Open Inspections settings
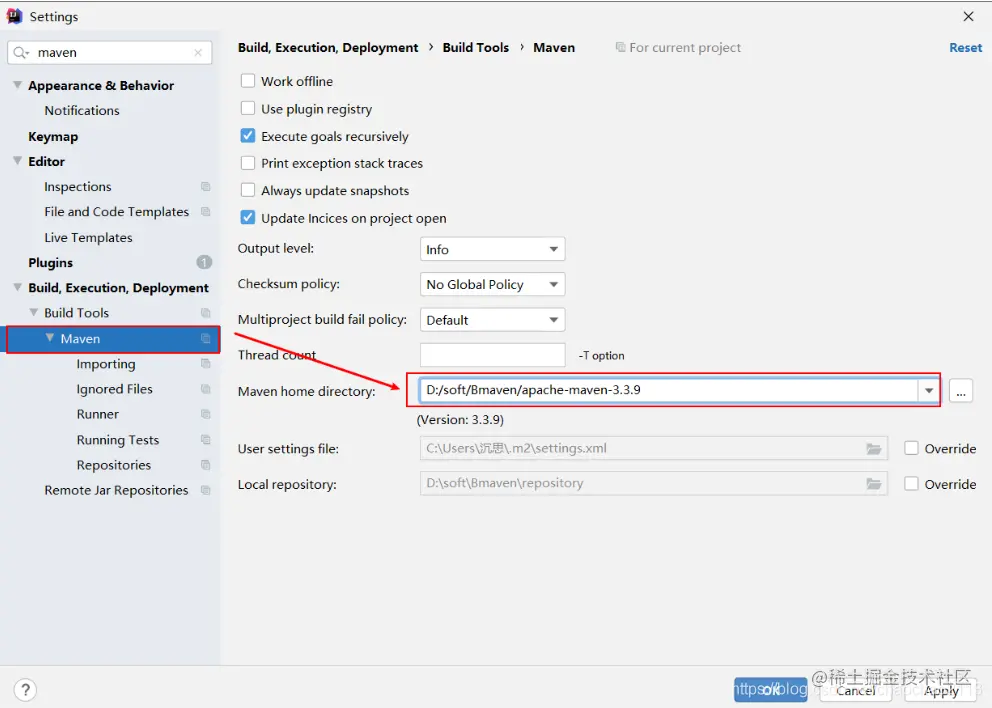The image size is (992, 708). coord(78,187)
